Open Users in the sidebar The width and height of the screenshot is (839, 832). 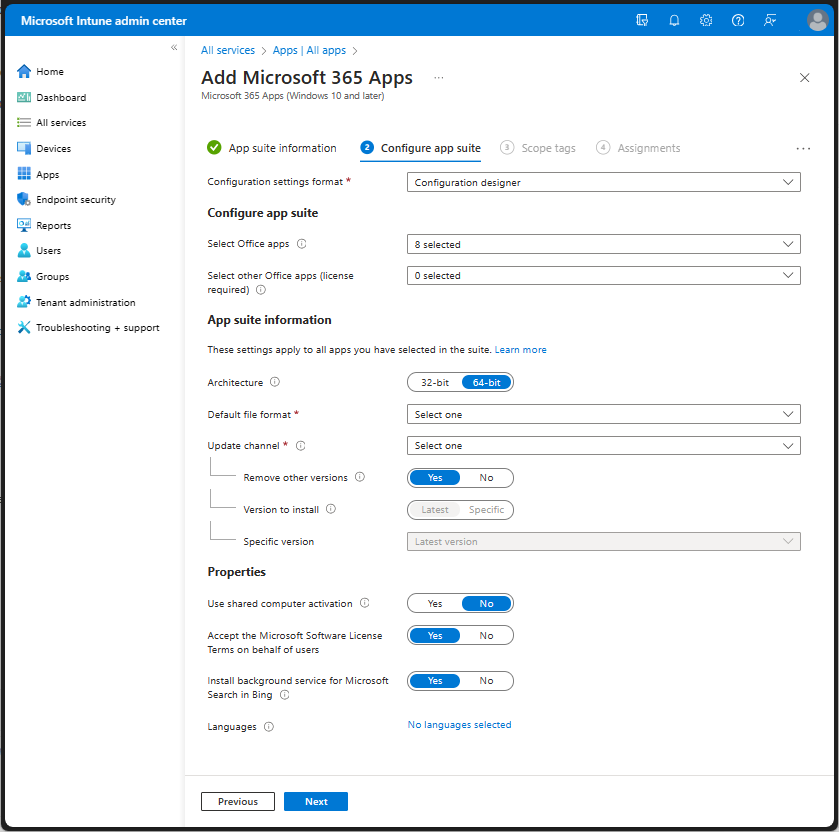pos(39,250)
